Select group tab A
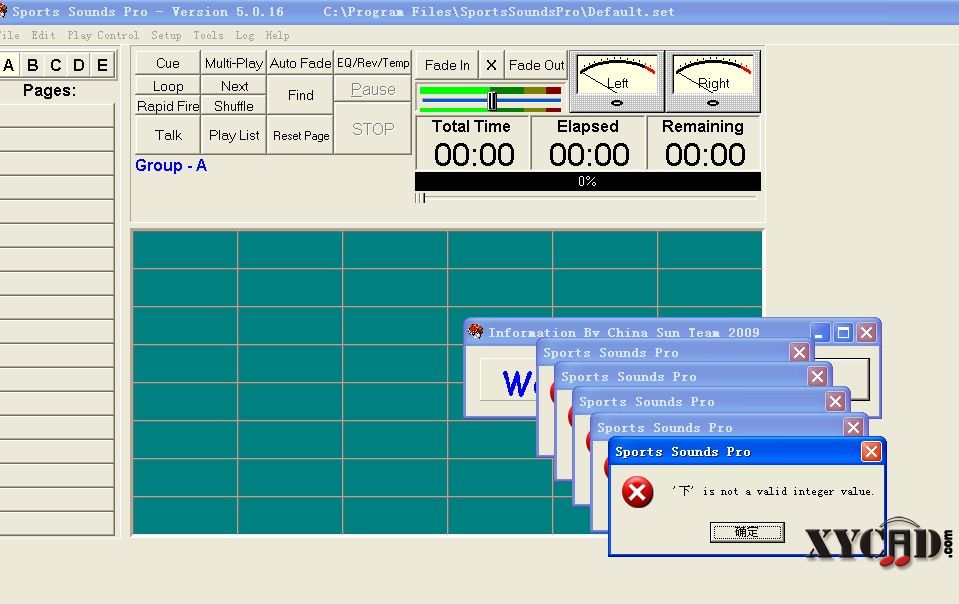 pos(9,65)
